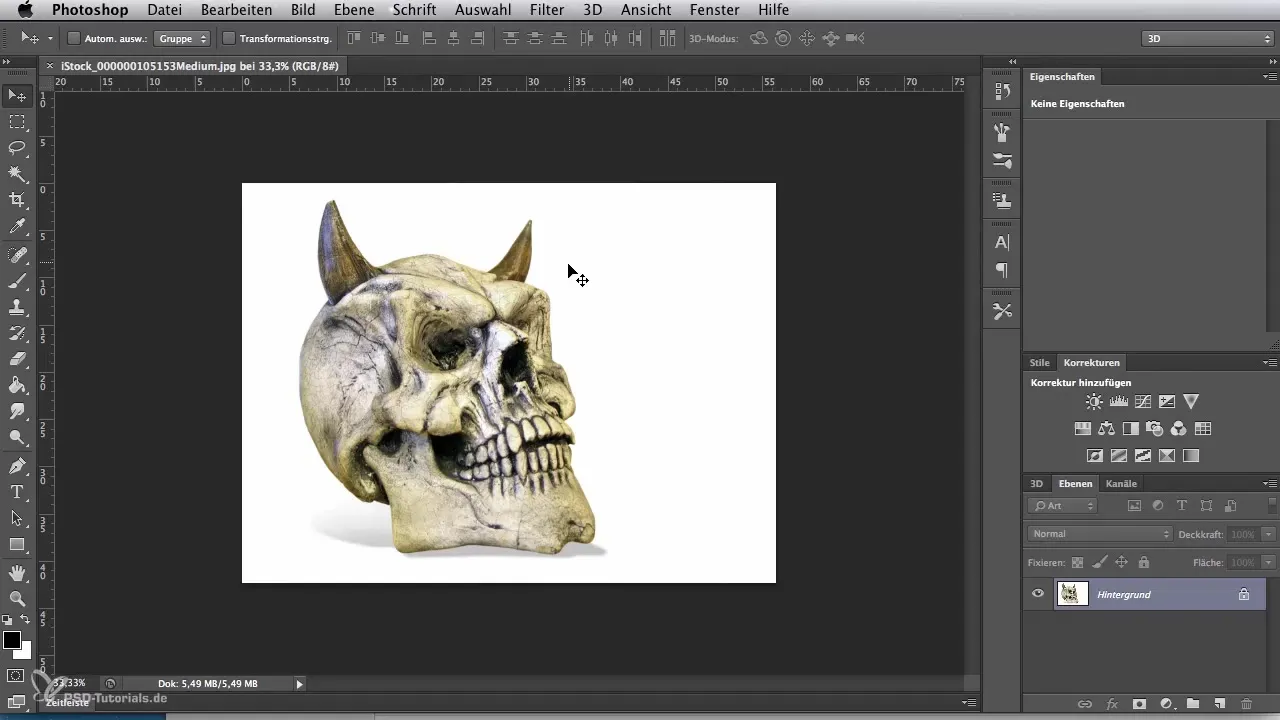Select the Eyedropper tool
The width and height of the screenshot is (1280, 720).
click(x=17, y=228)
